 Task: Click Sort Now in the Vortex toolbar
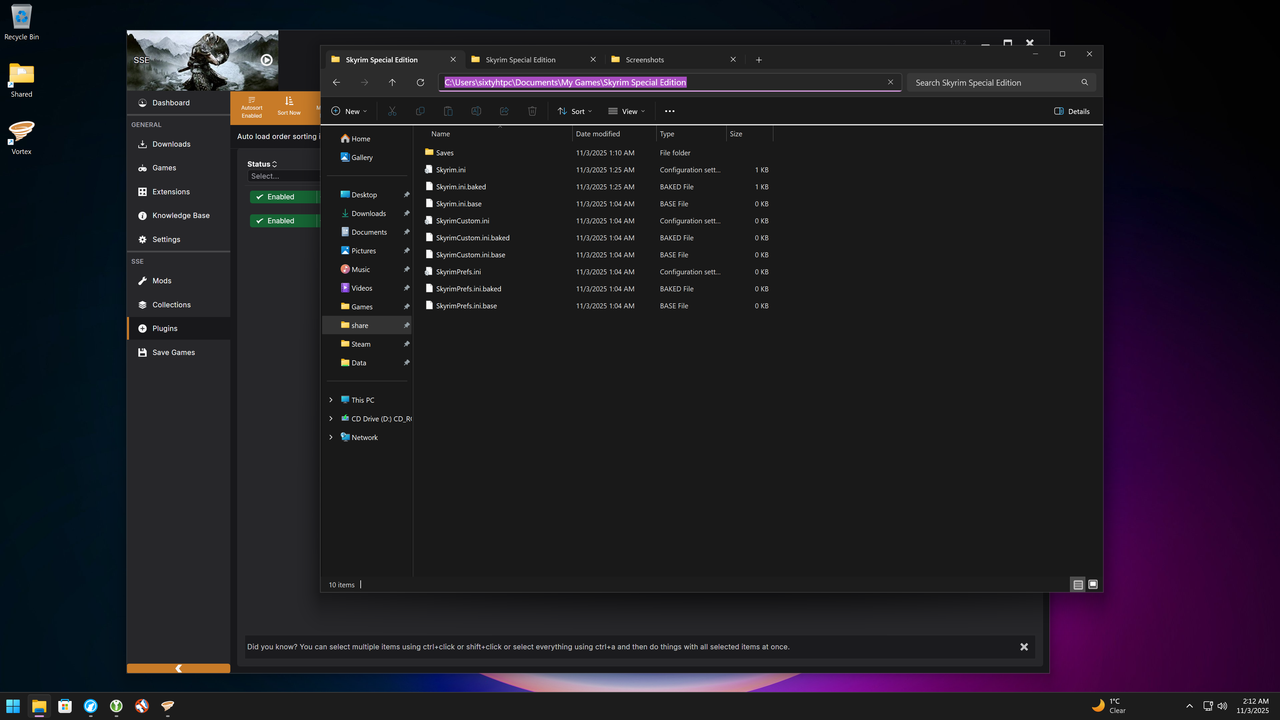click(289, 107)
